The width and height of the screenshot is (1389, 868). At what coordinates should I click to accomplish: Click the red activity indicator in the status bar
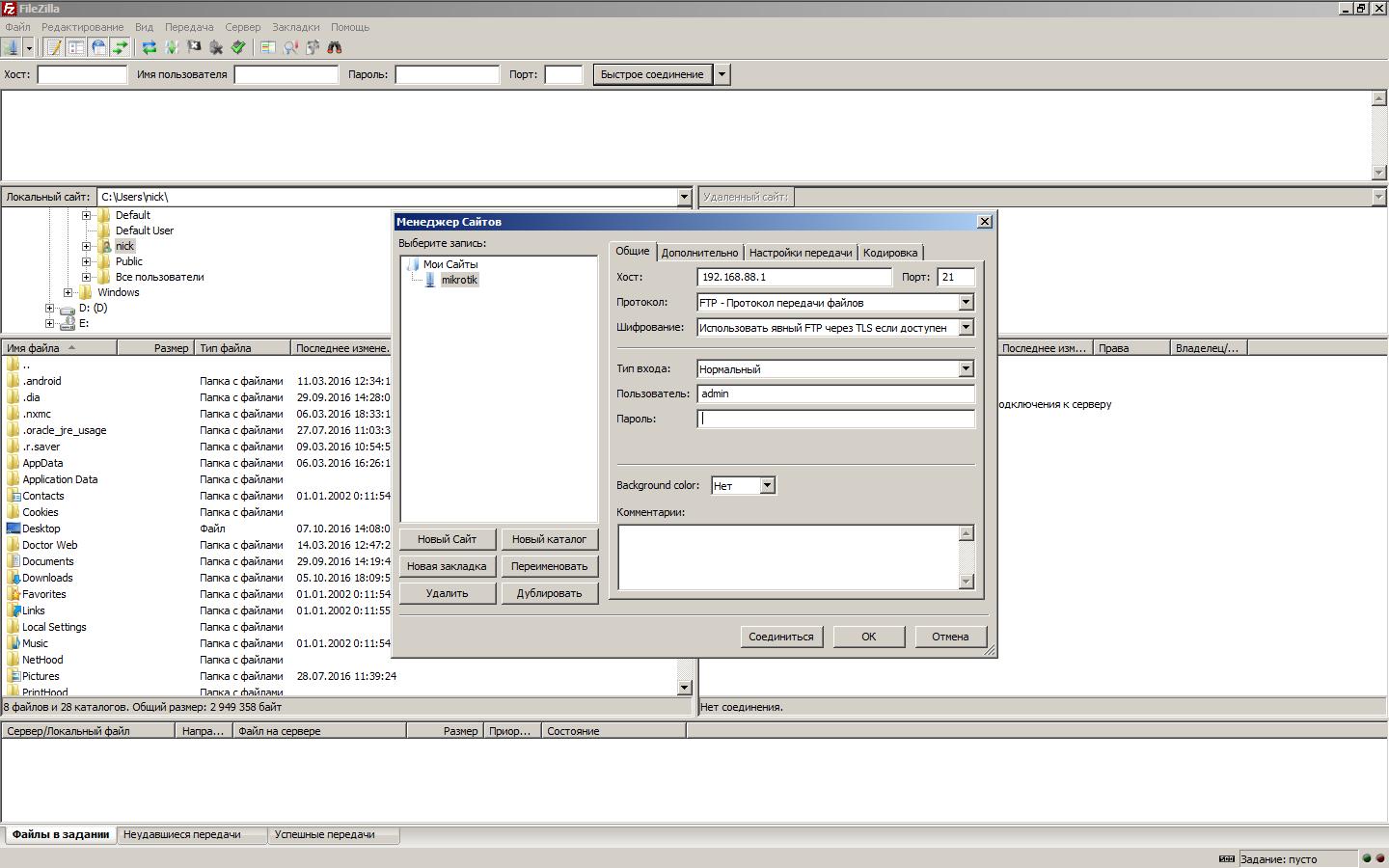pyautogui.click(x=1378, y=858)
